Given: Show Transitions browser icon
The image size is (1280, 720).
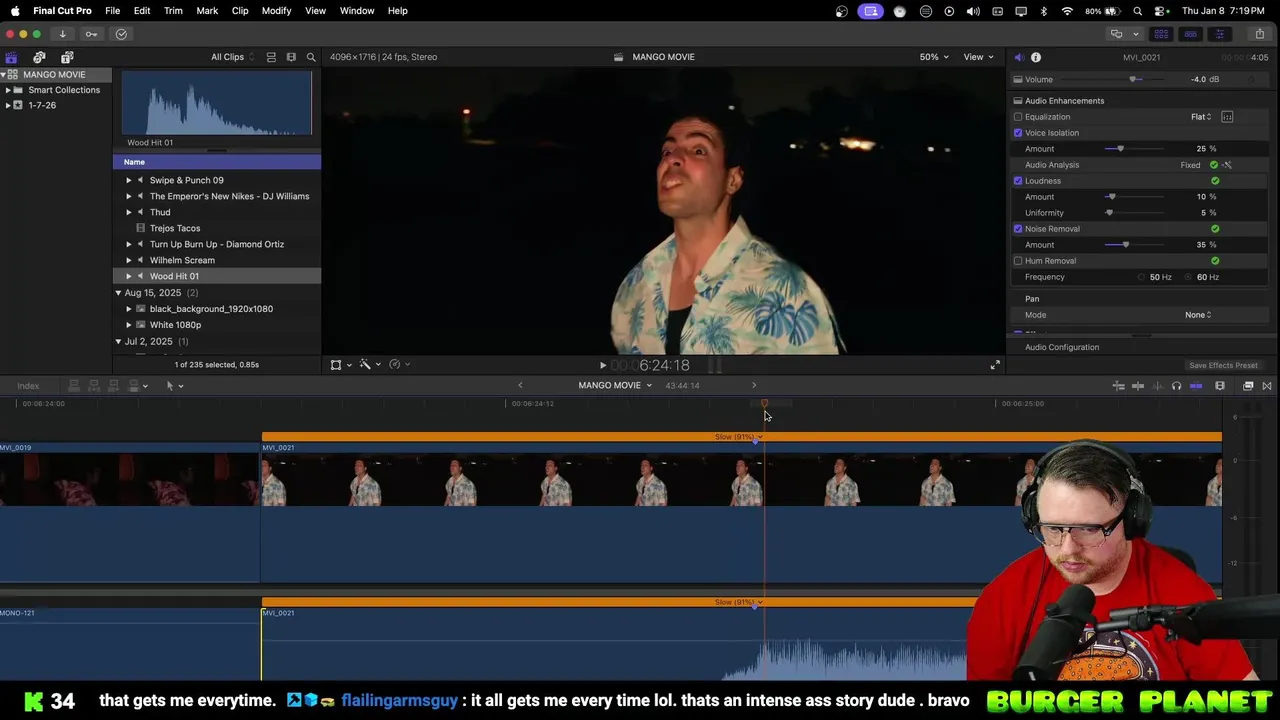Looking at the screenshot, I should tap(1267, 386).
